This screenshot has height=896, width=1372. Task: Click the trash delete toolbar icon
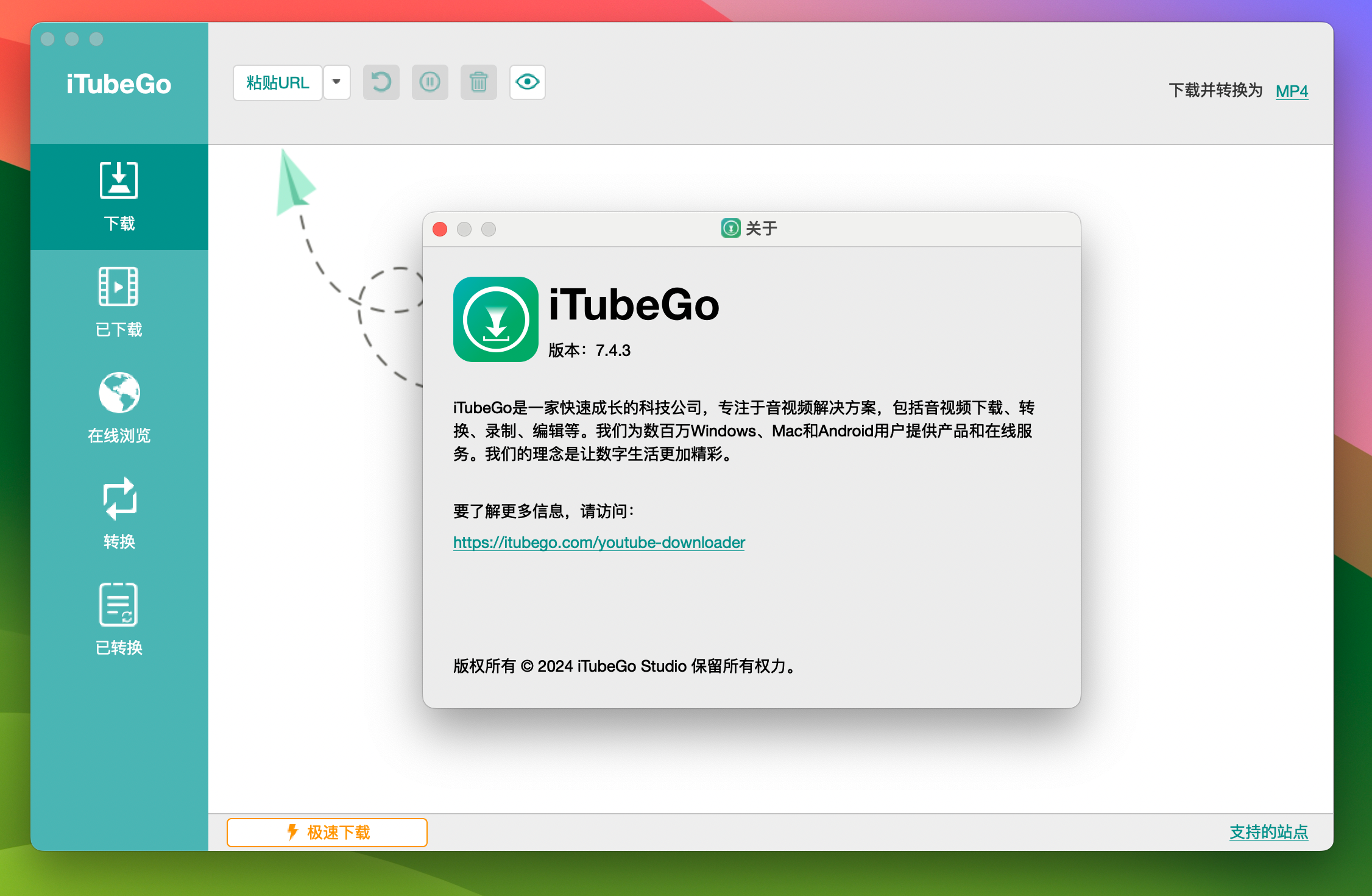coord(479,82)
